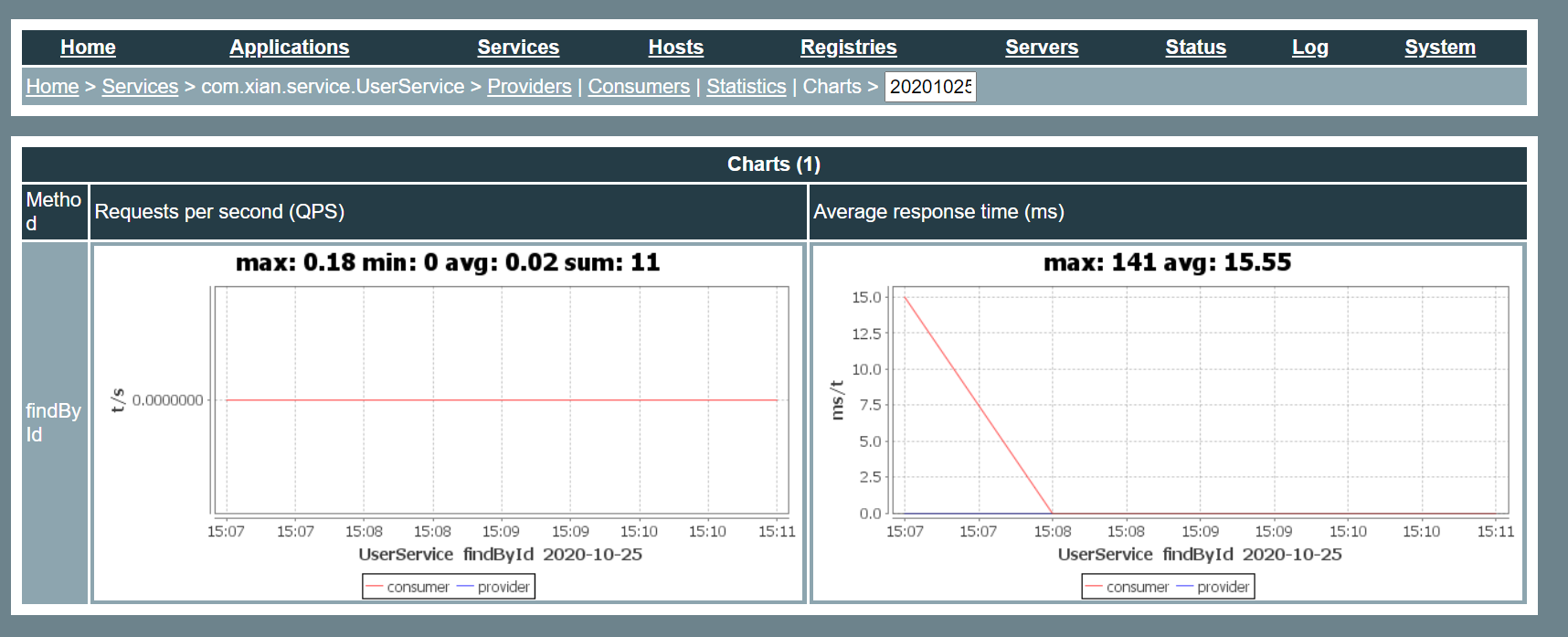Screen dimensions: 1568x637
Task: Click the Services breadcrumb link
Action: click(140, 87)
